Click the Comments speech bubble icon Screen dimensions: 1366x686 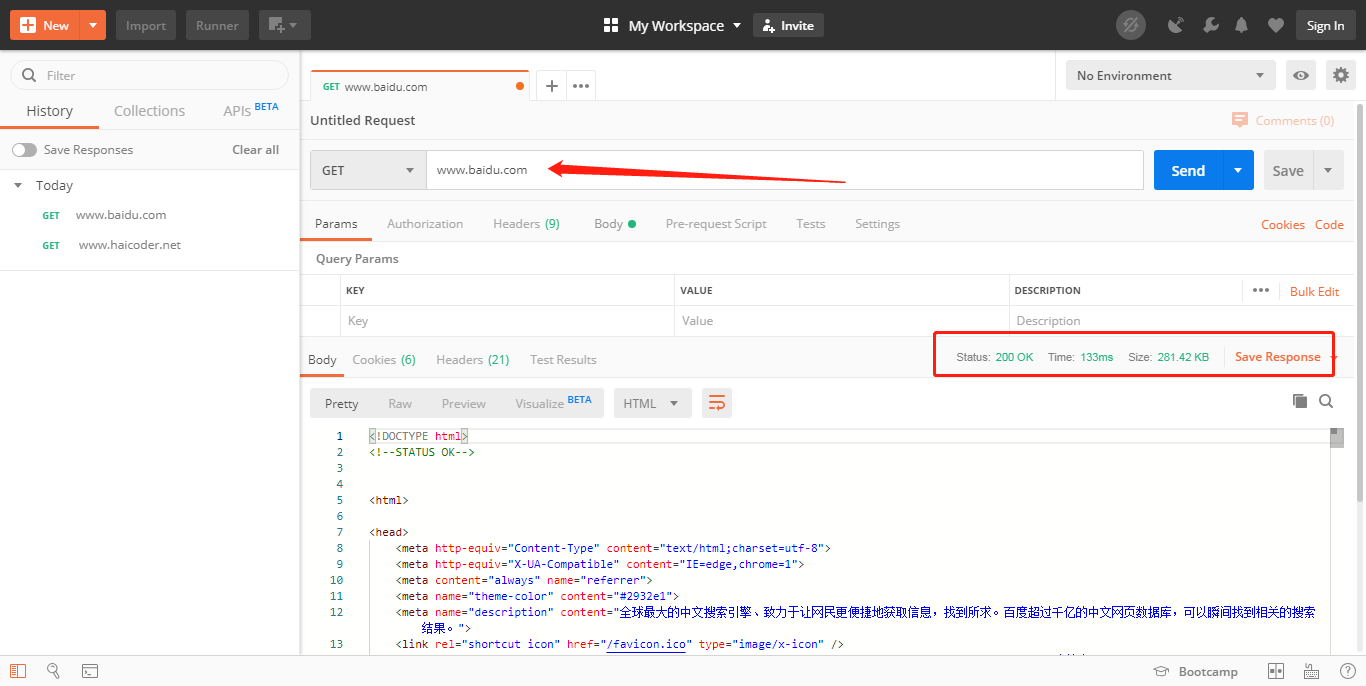[x=1240, y=120]
